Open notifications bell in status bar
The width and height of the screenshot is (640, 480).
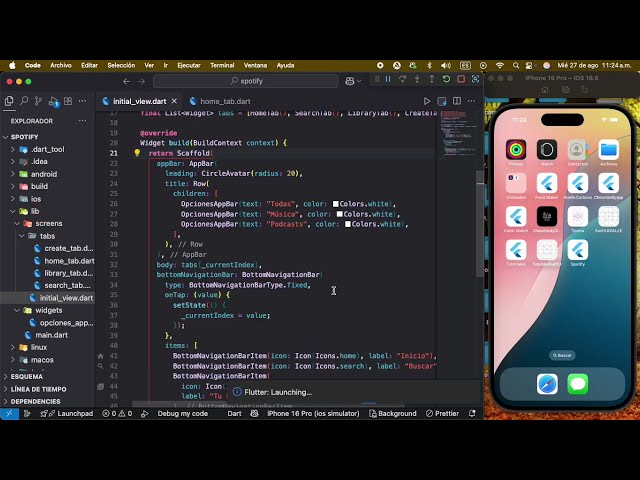[472, 413]
